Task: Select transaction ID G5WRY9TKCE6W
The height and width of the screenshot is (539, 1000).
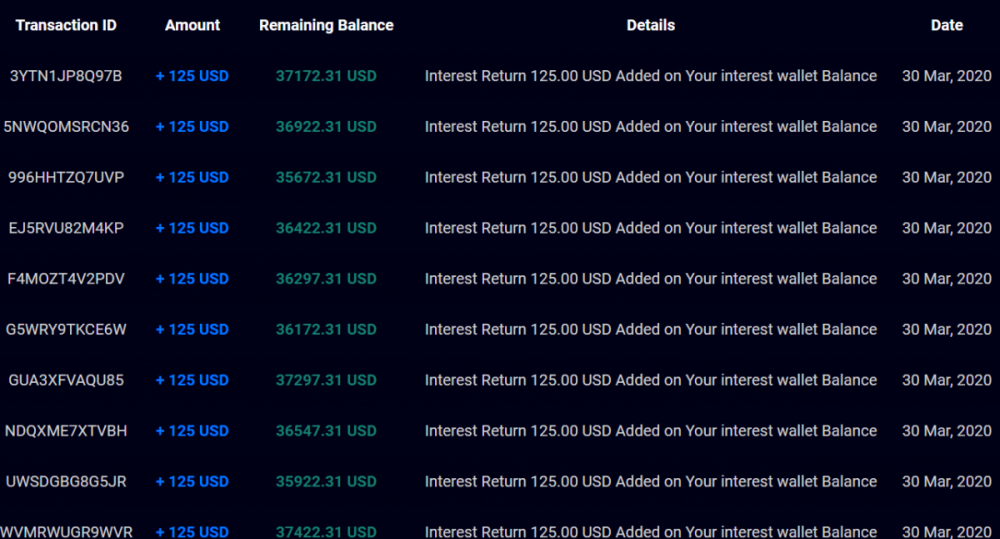Action: click(x=66, y=330)
